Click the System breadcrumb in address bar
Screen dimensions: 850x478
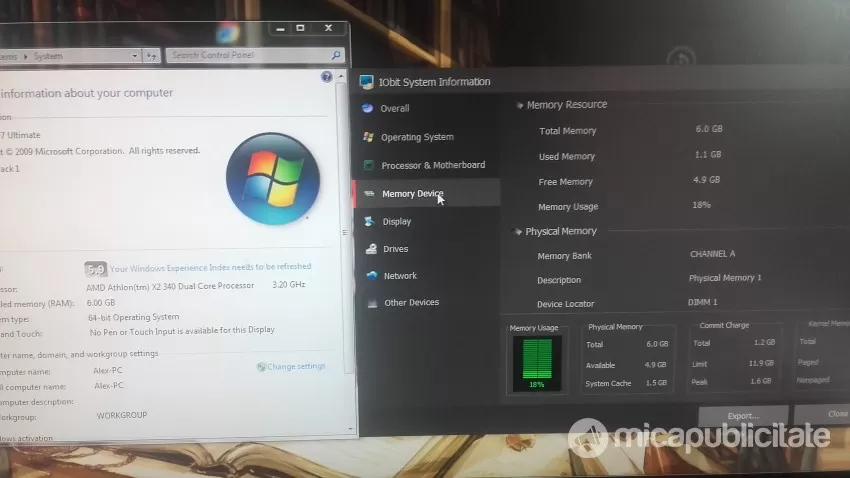pos(48,56)
